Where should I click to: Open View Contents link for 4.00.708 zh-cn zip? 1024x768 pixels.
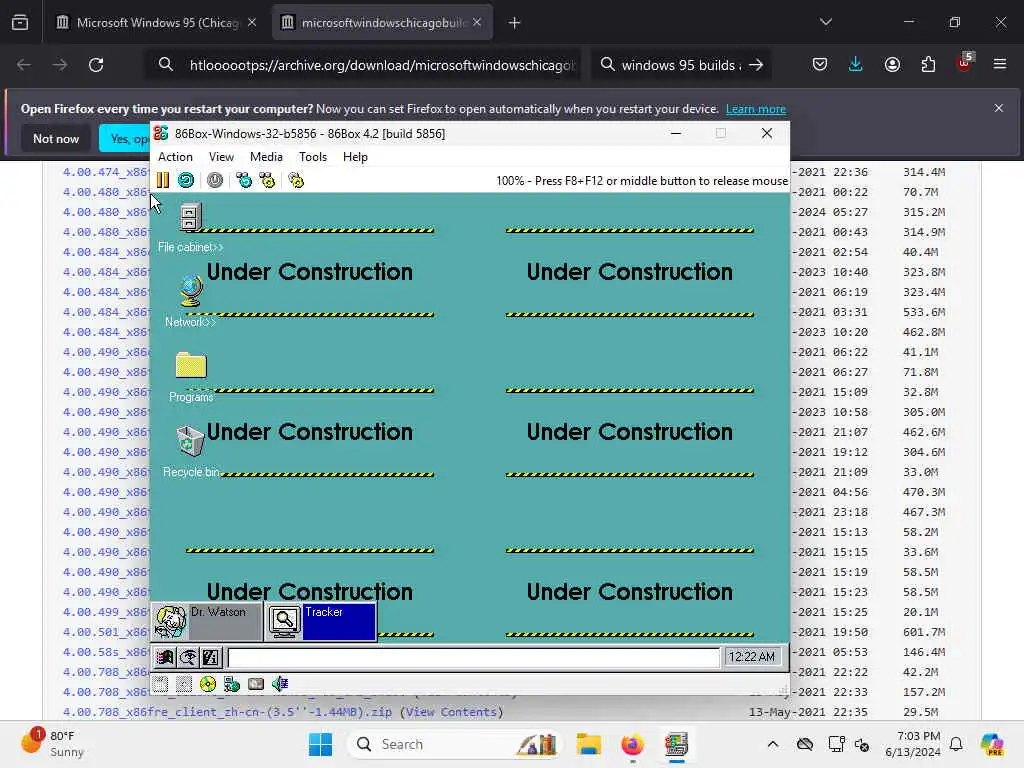tap(451, 712)
